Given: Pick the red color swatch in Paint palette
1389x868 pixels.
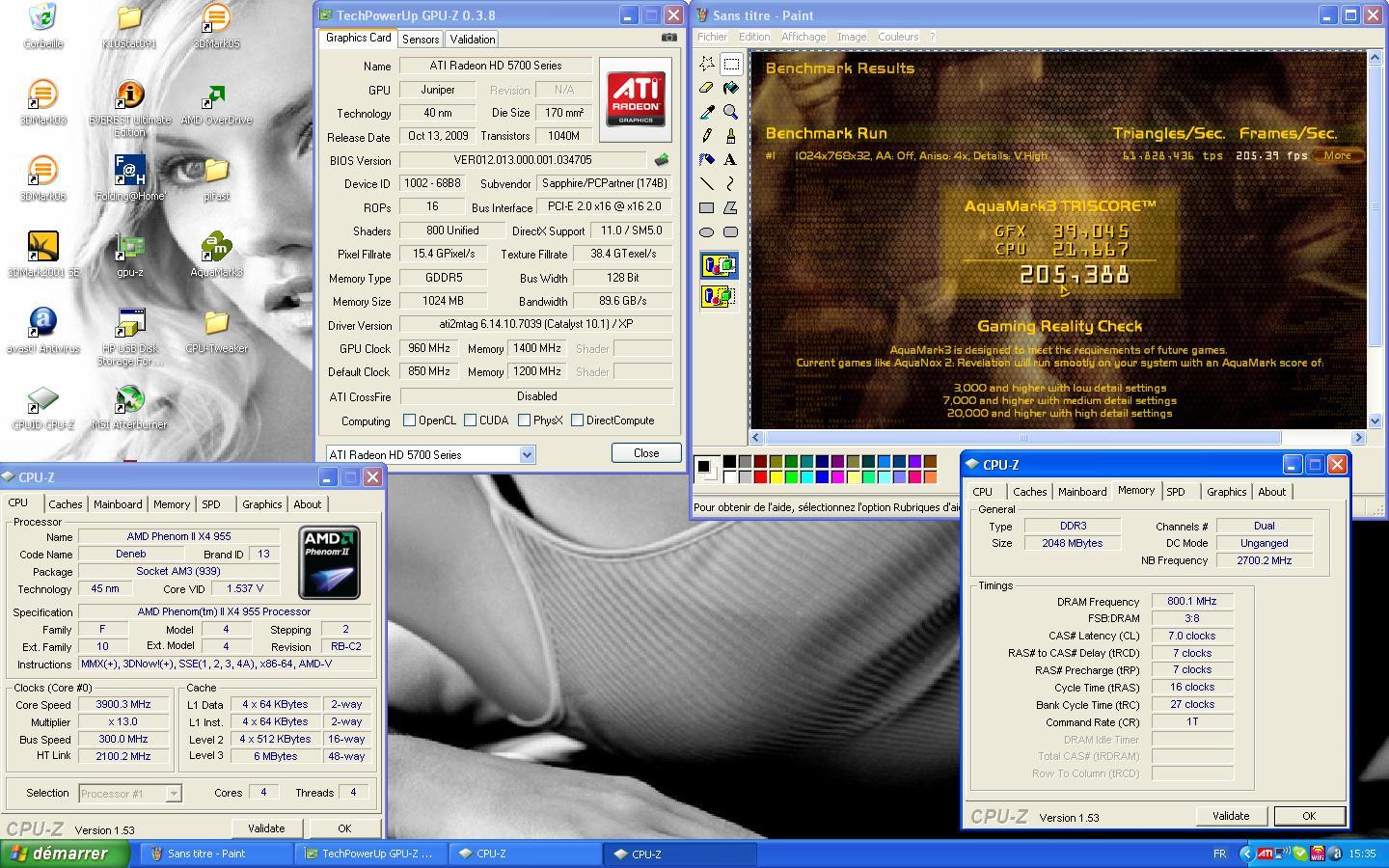Looking at the screenshot, I should coord(760,477).
